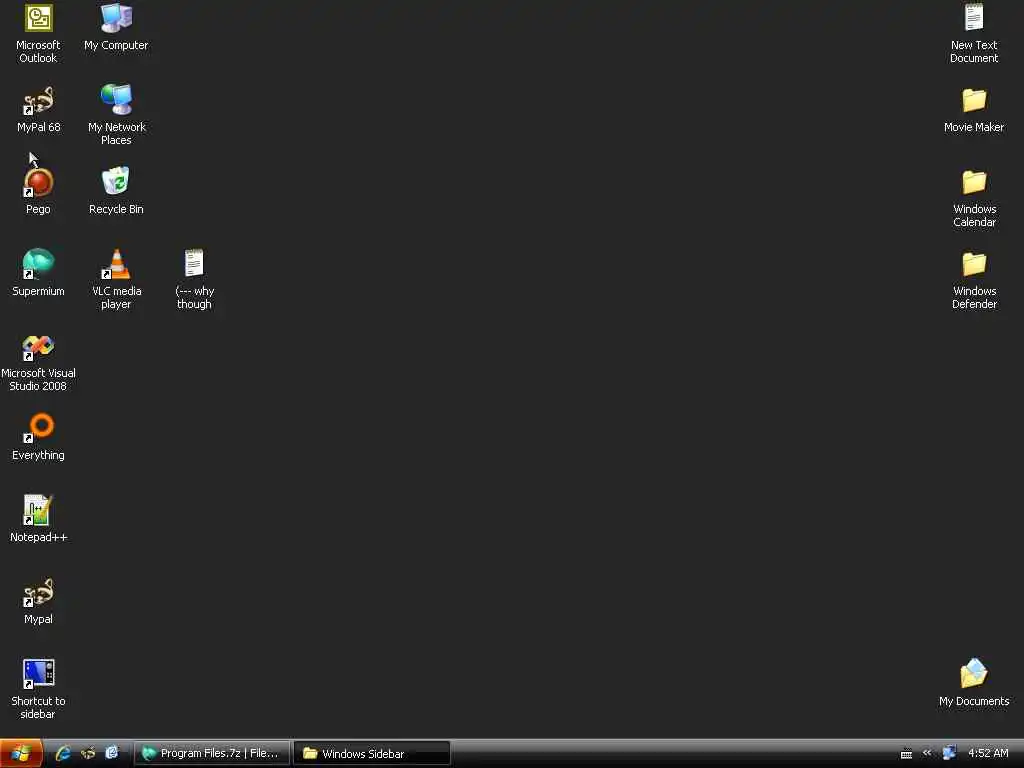
Task: Launch Internet Explorer from quick launch
Action: [x=63, y=754]
